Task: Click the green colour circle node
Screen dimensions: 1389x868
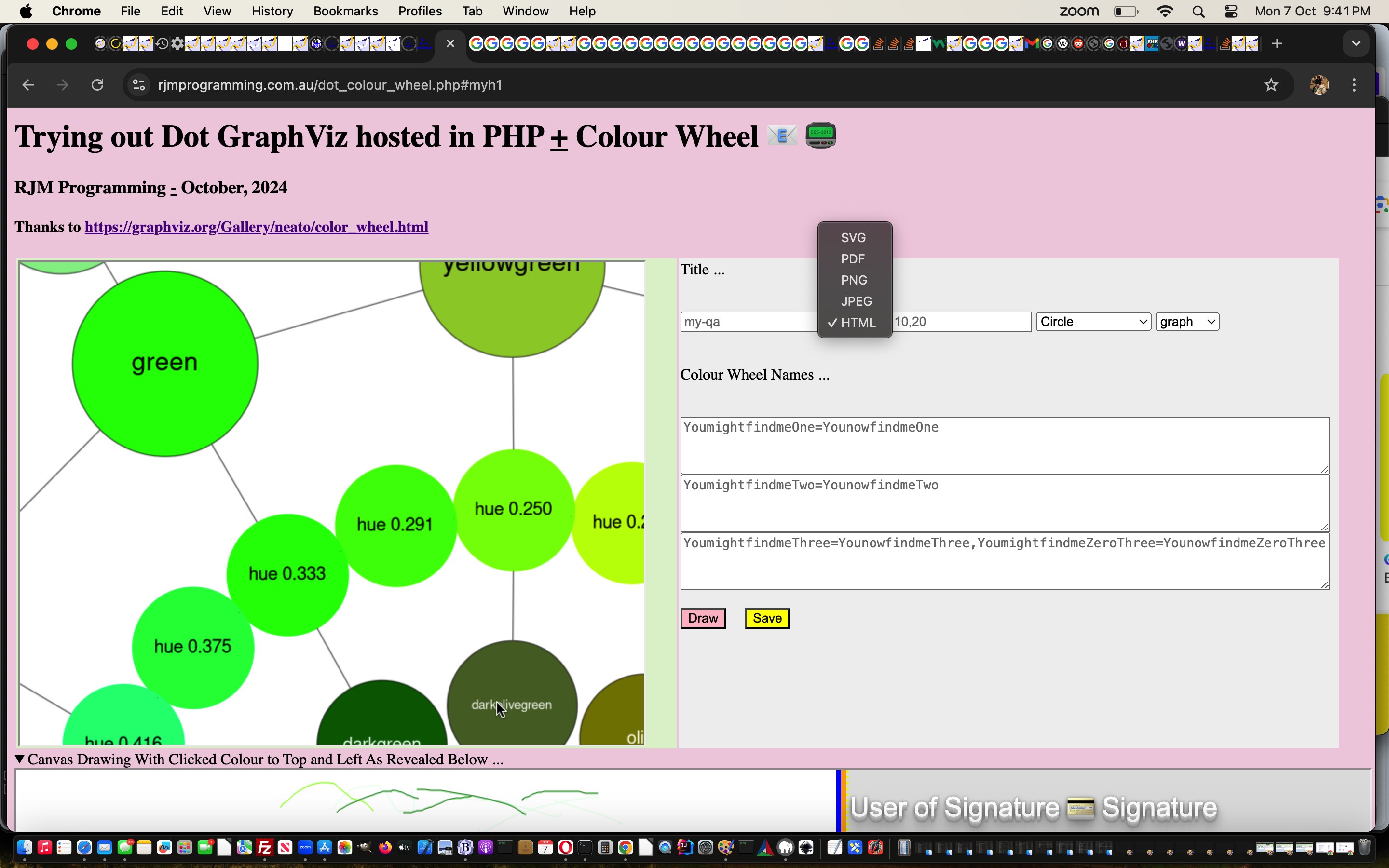Action: point(164,361)
